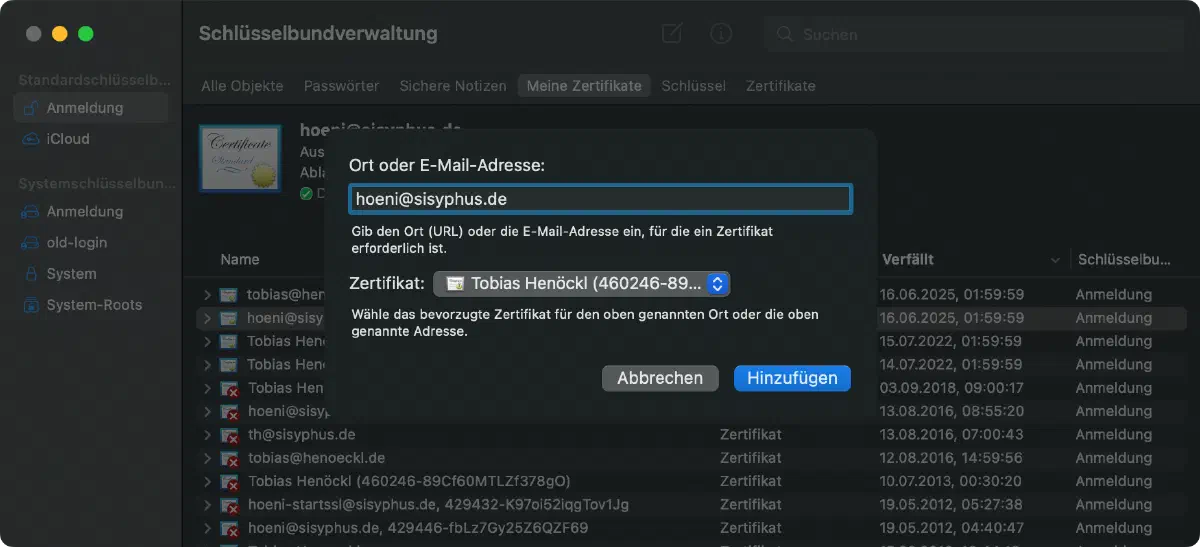The width and height of the screenshot is (1200, 547).
Task: Select tobias@henoeckl.de in the list
Action: (316, 458)
